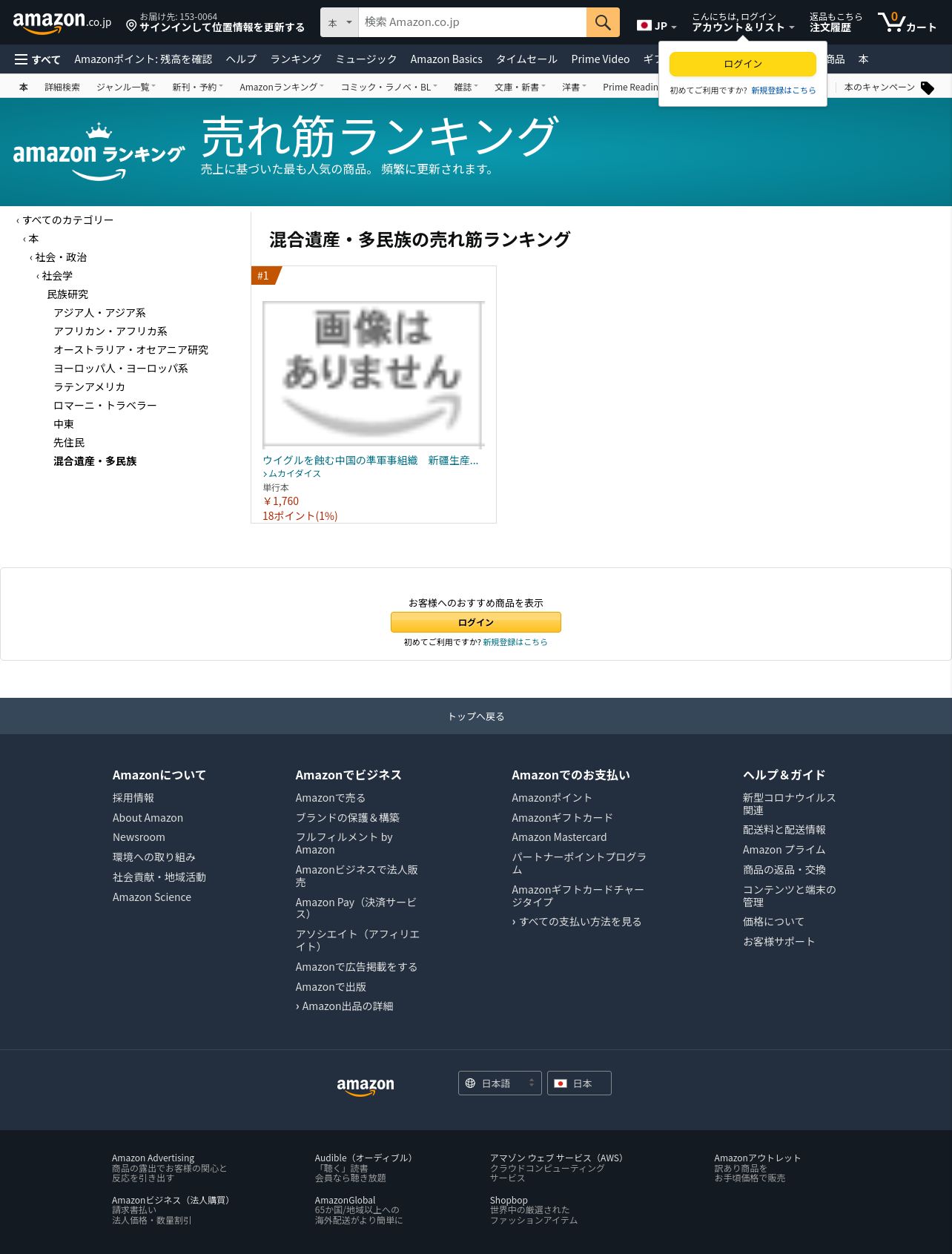The width and height of the screenshot is (952, 1254).
Task: Open the 日本語 language selector
Action: [x=500, y=1083]
